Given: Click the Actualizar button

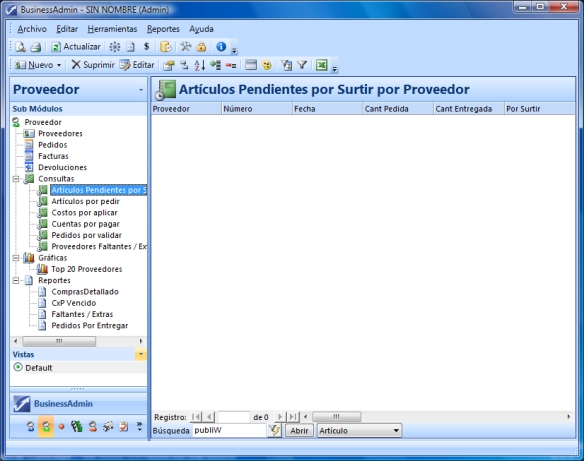Looking at the screenshot, I should pyautogui.click(x=76, y=47).
